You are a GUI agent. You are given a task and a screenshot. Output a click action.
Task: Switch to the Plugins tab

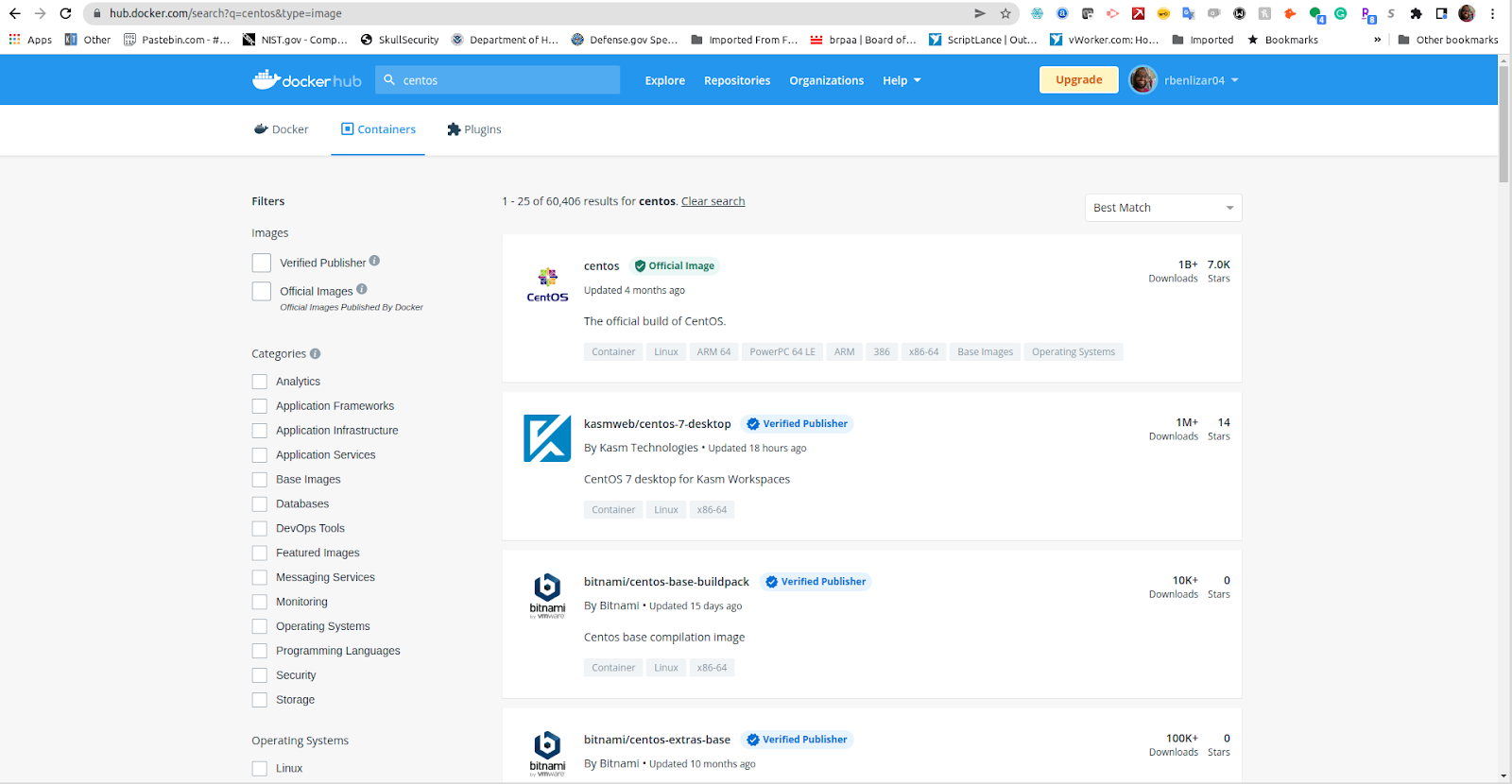tap(474, 129)
